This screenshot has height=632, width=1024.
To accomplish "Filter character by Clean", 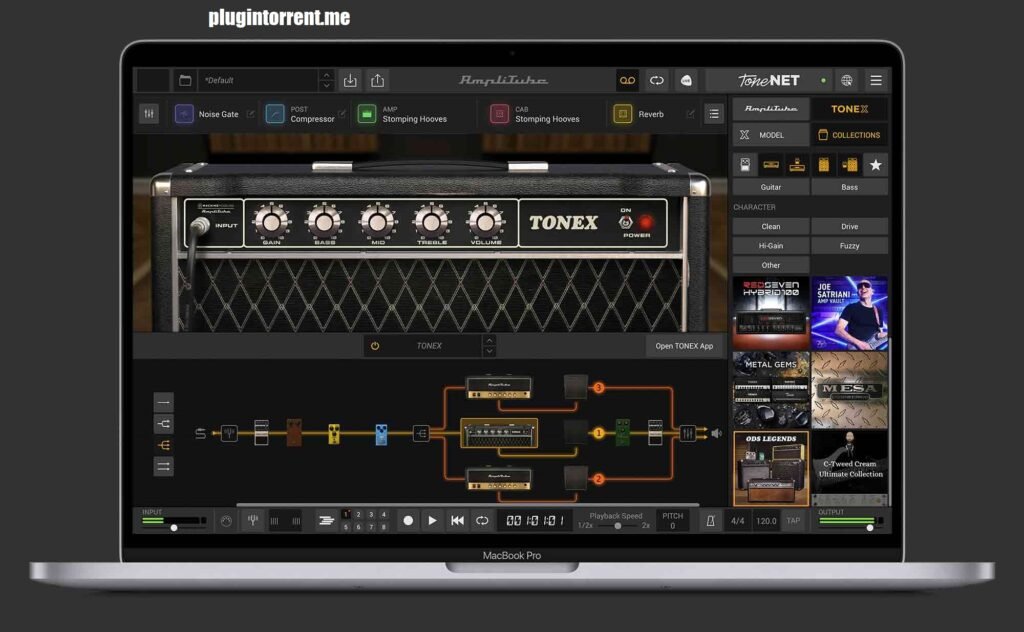I will (771, 227).
